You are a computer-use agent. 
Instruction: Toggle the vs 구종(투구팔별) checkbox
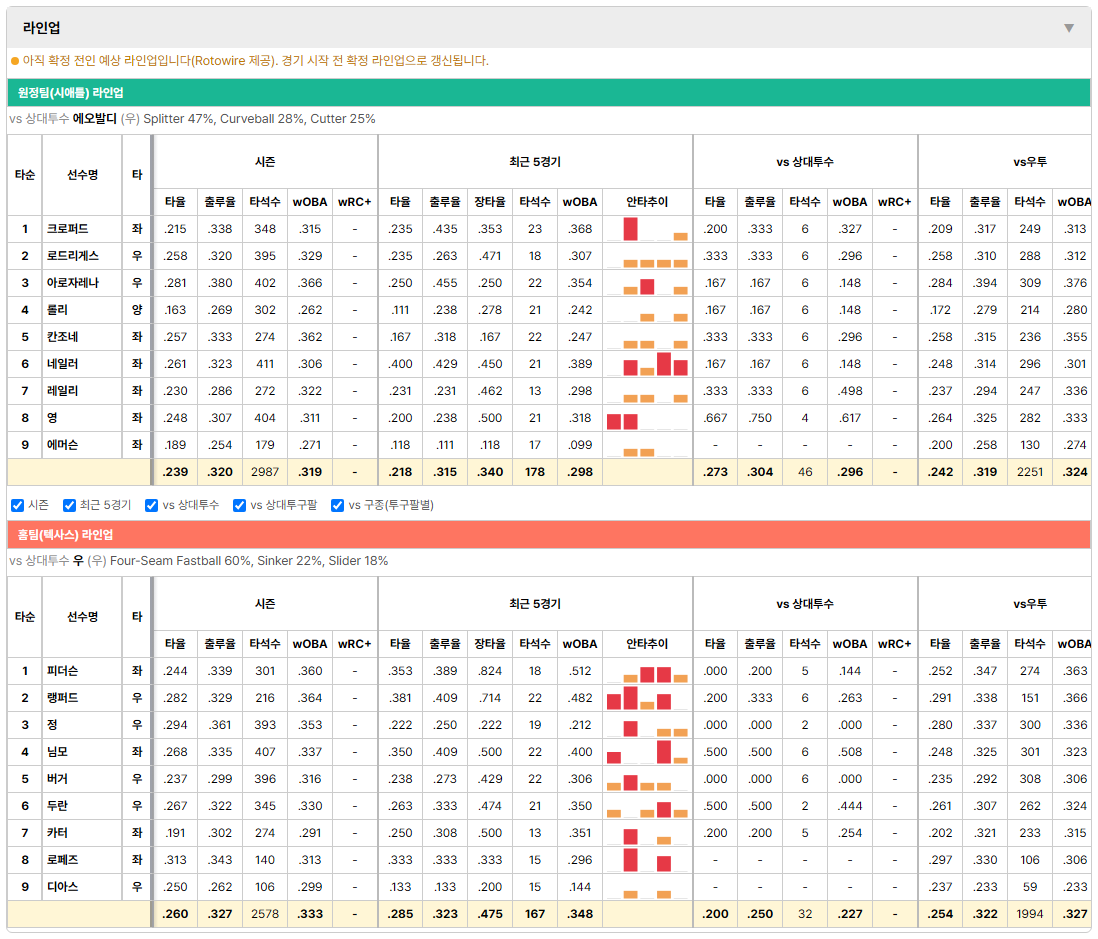tap(338, 506)
